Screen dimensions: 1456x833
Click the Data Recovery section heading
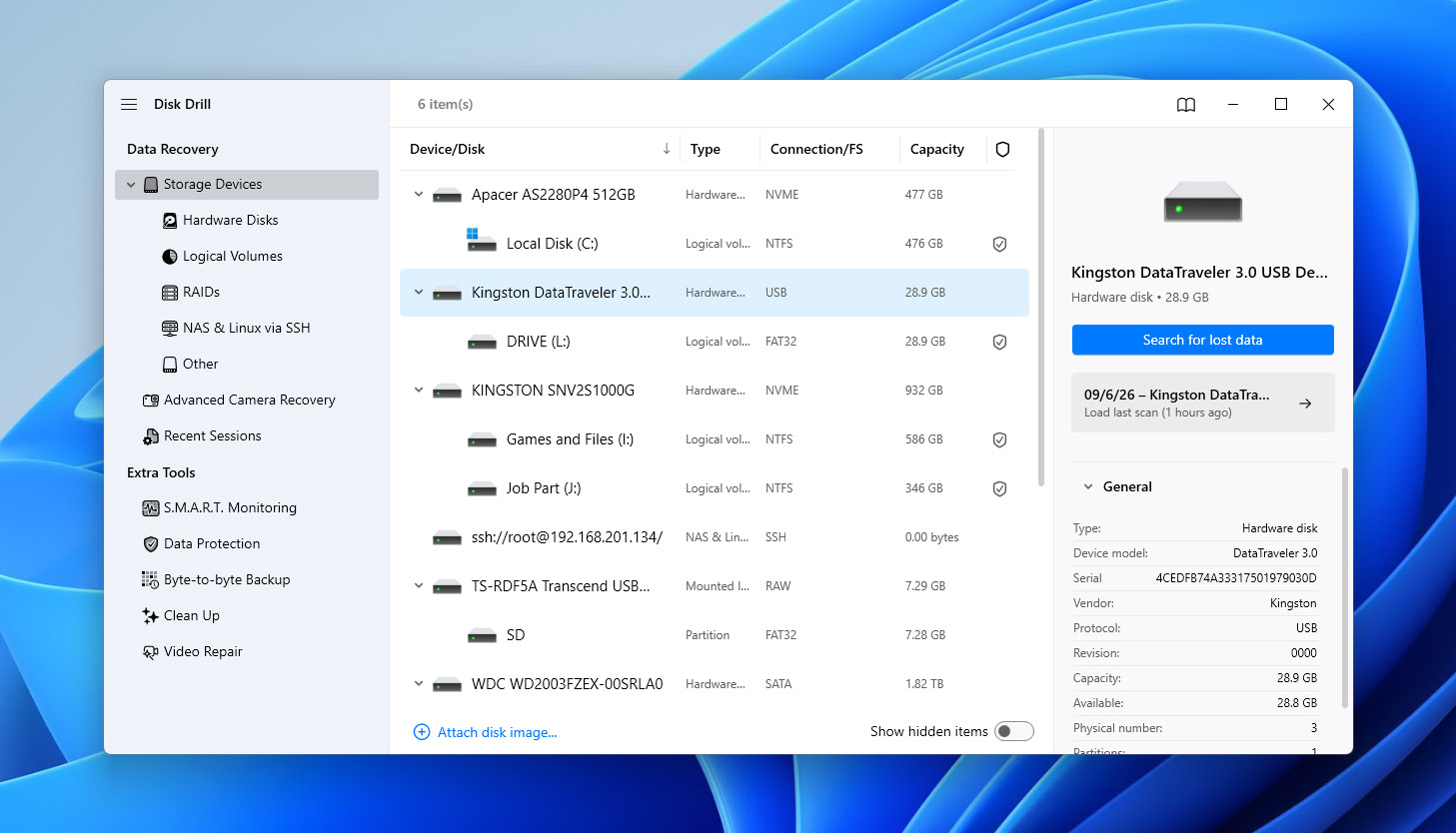tap(173, 149)
